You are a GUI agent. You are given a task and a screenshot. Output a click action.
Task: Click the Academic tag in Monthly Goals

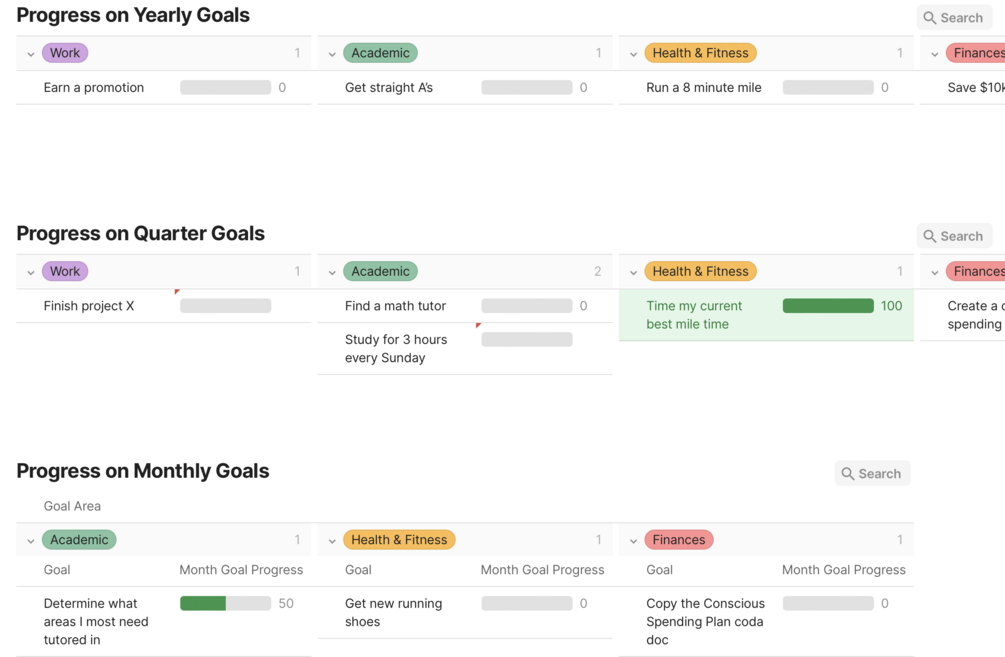(x=79, y=540)
